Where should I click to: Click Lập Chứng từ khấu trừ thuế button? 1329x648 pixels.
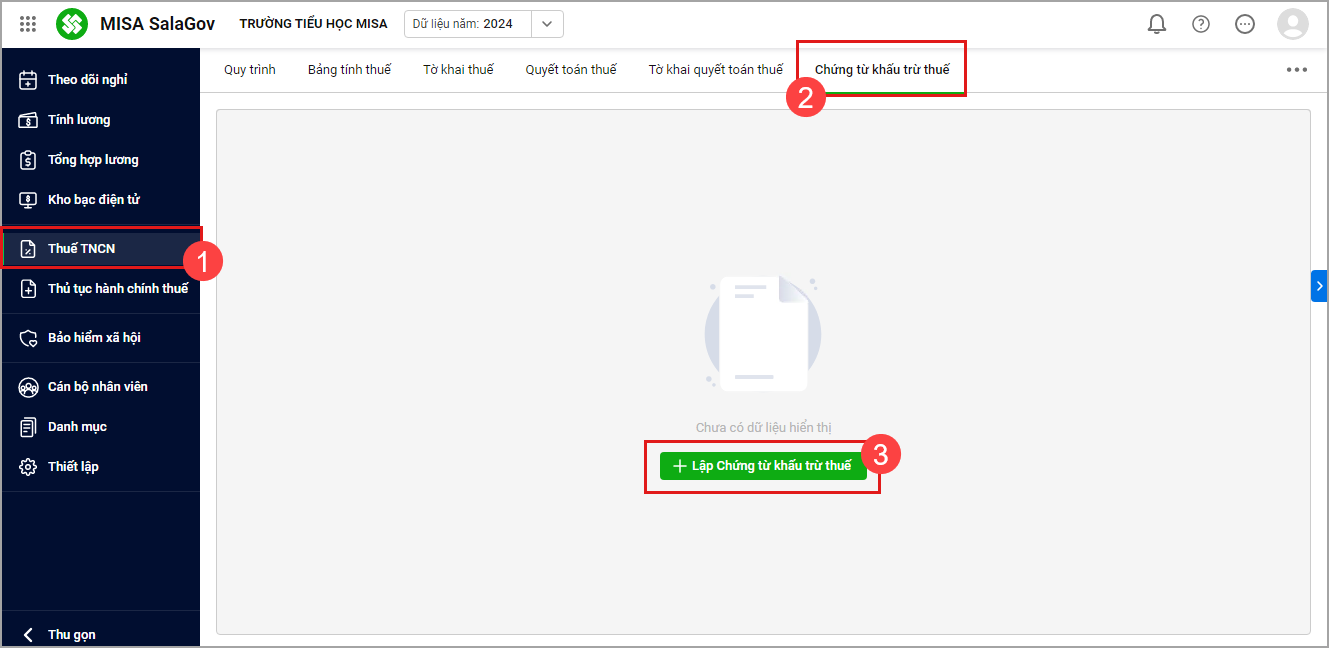tap(763, 466)
